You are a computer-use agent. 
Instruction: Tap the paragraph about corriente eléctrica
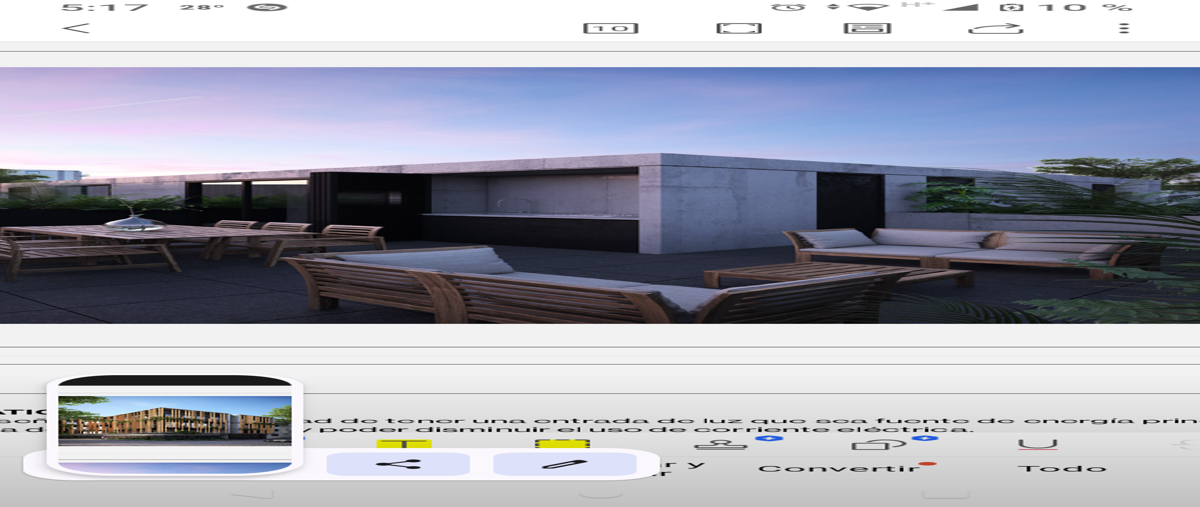[600, 420]
